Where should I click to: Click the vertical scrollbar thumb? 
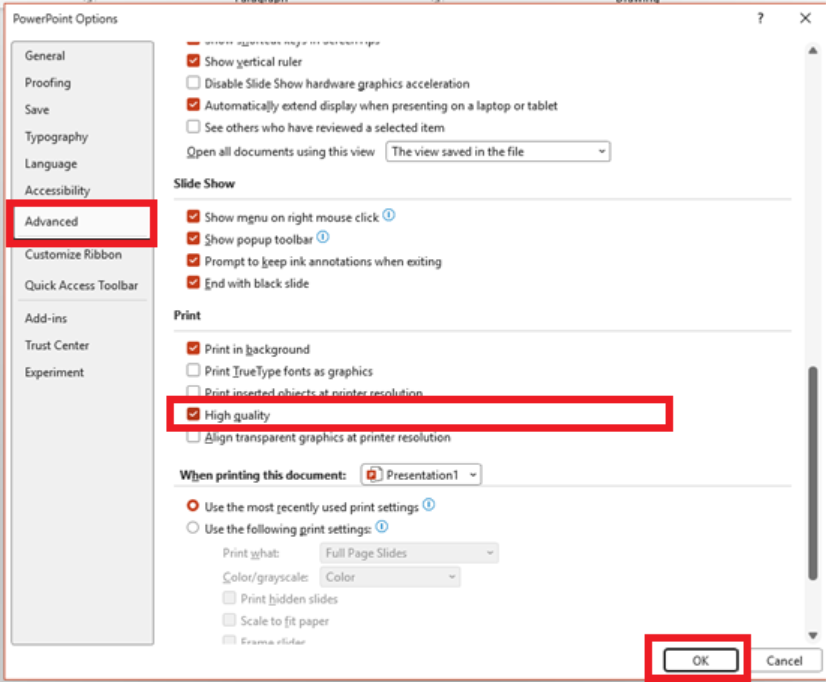[x=813, y=473]
